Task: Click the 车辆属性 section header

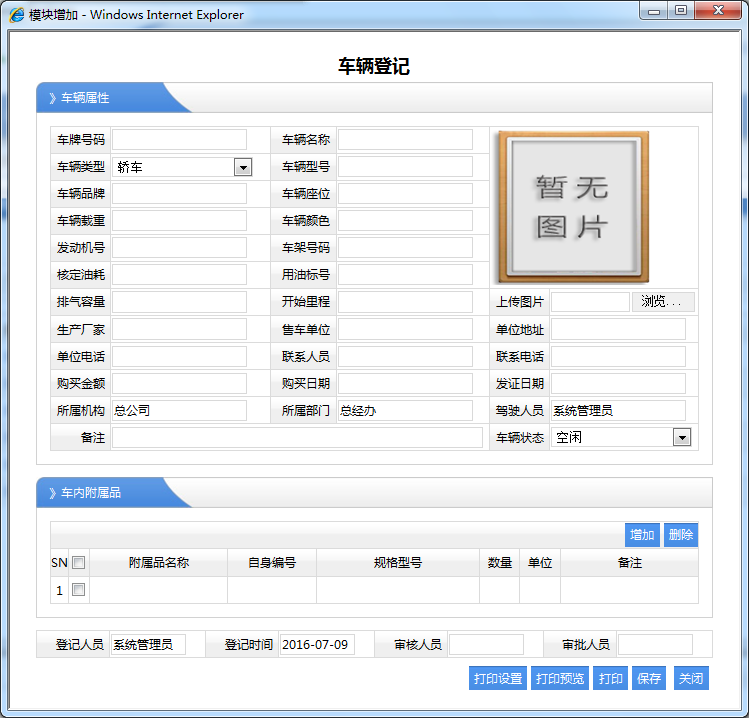Action: tap(86, 98)
